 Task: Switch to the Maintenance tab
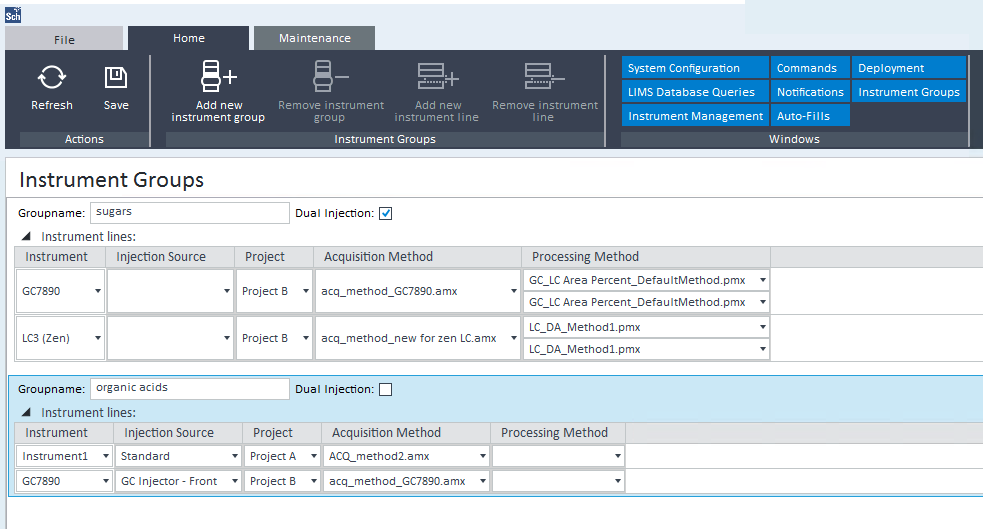point(314,38)
